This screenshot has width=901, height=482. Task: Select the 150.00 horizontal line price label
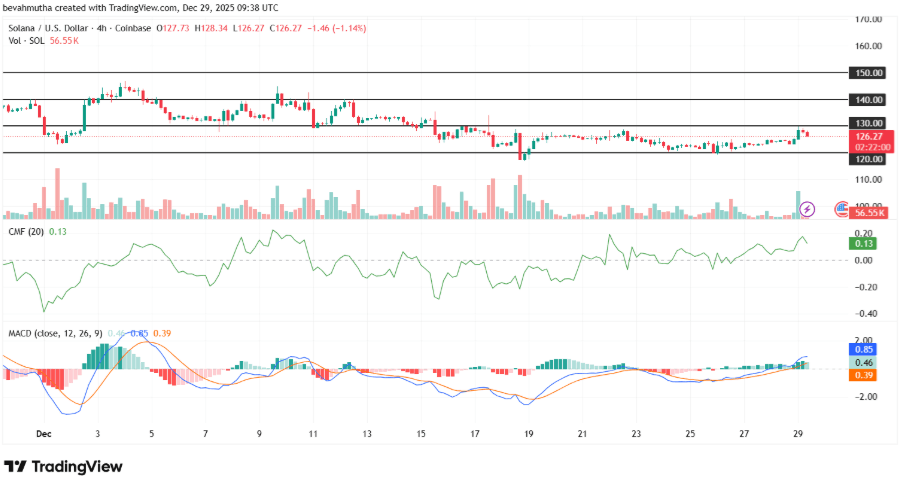point(868,73)
